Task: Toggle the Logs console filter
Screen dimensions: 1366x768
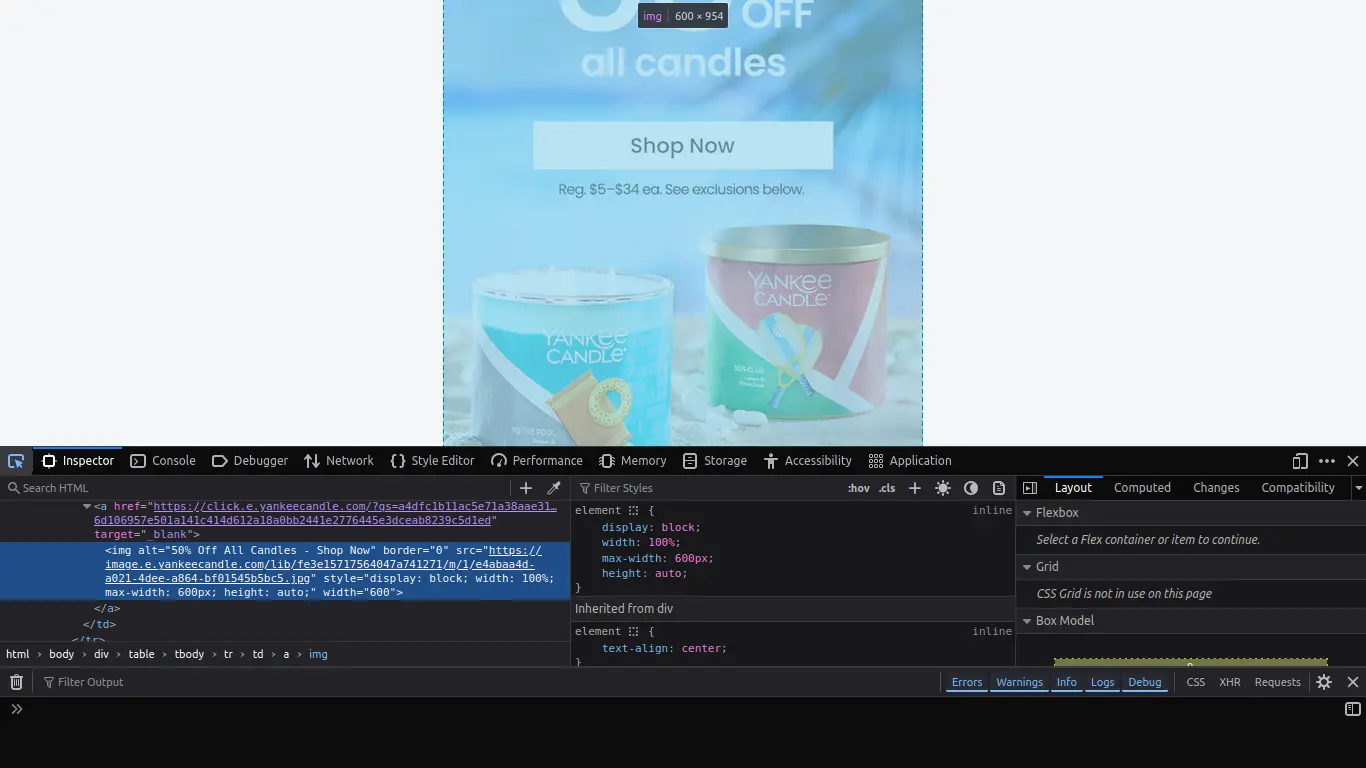Action: click(1102, 682)
